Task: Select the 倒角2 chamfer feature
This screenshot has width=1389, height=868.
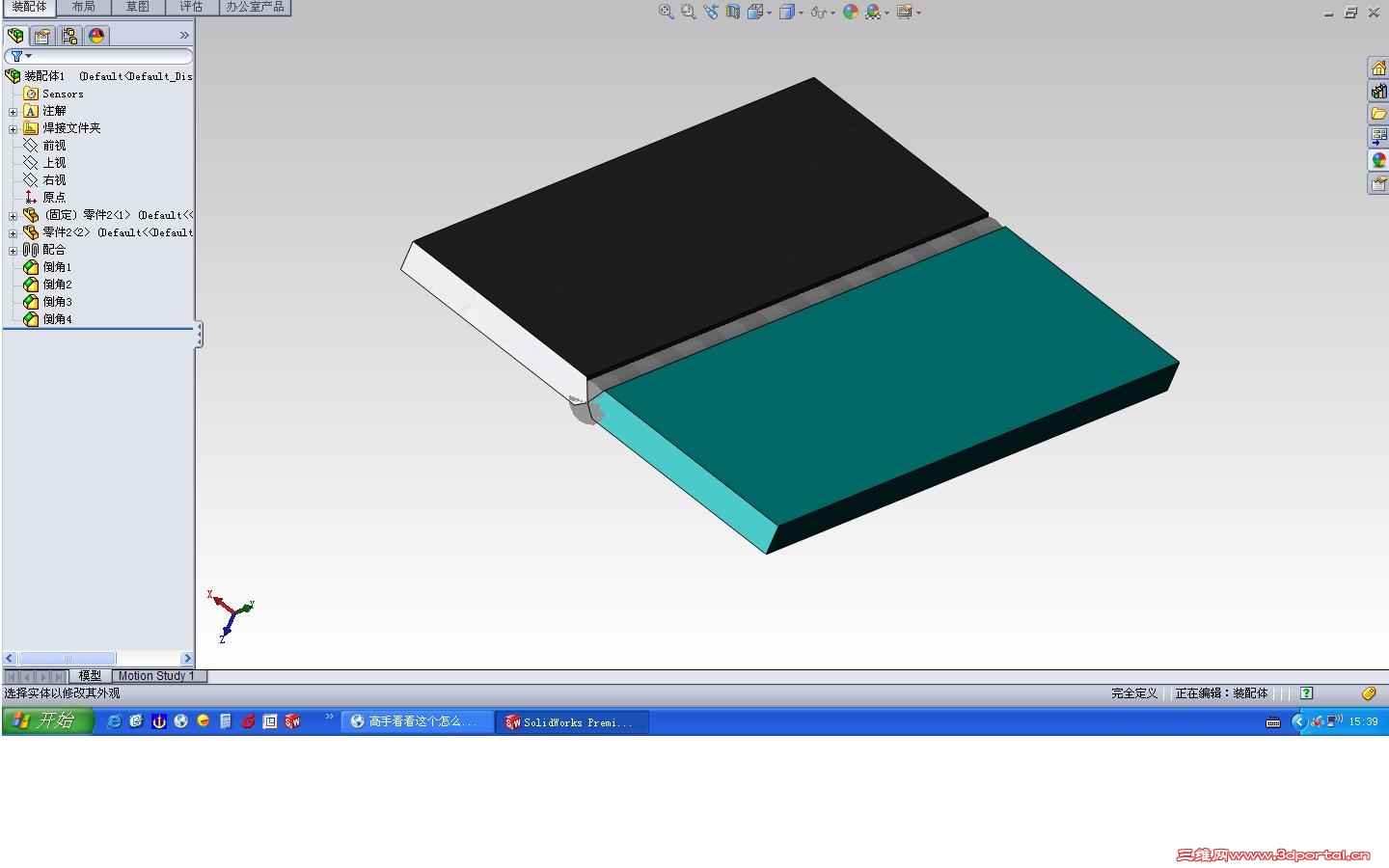Action: tap(57, 285)
